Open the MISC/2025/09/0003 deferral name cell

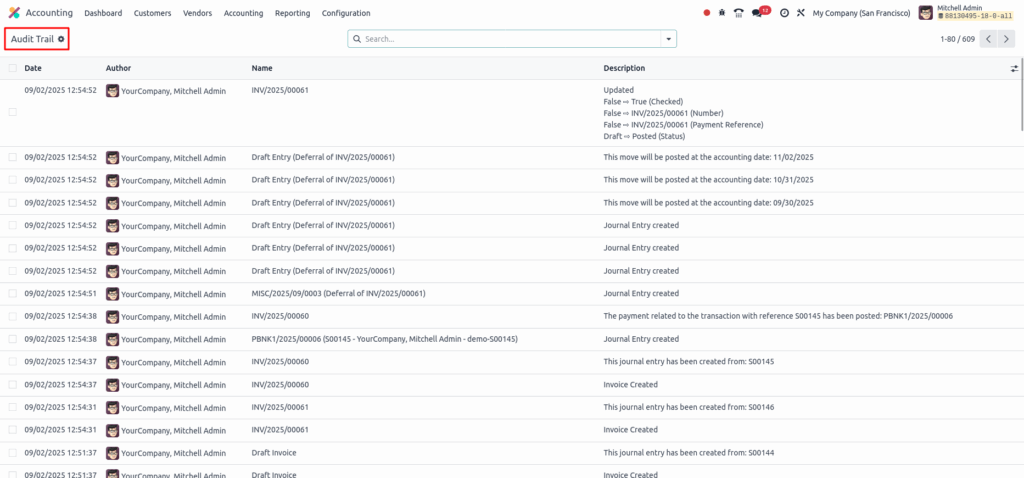point(338,293)
